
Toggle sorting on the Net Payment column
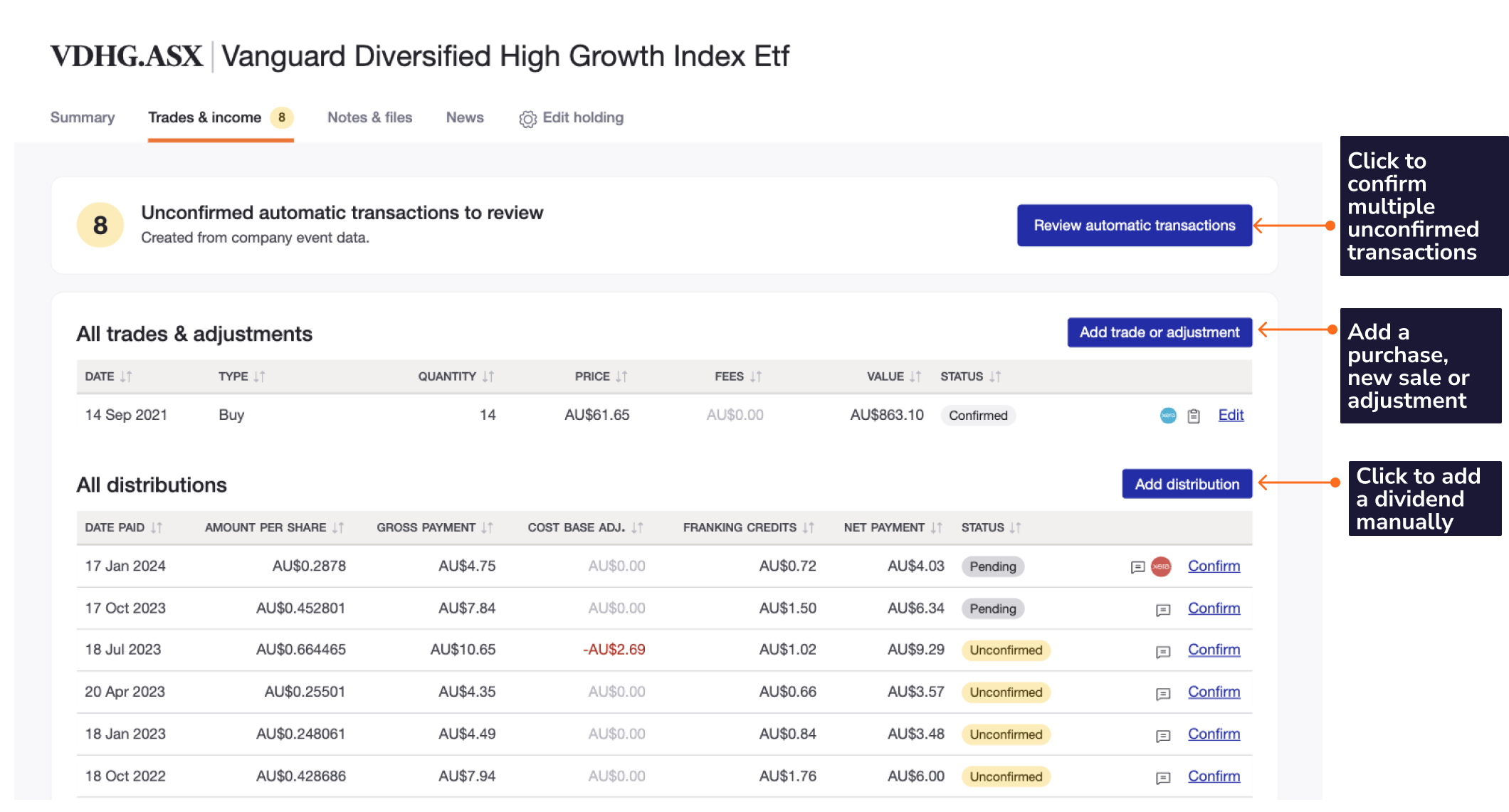(x=937, y=527)
